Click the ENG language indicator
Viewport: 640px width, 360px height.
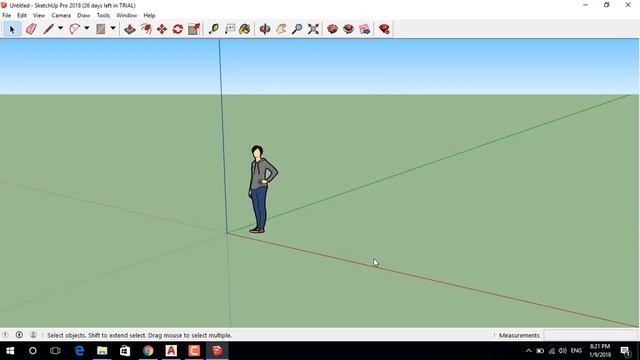click(x=576, y=351)
